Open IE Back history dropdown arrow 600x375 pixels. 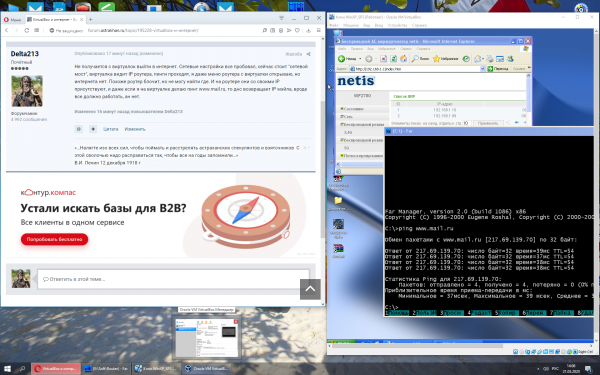point(360,59)
